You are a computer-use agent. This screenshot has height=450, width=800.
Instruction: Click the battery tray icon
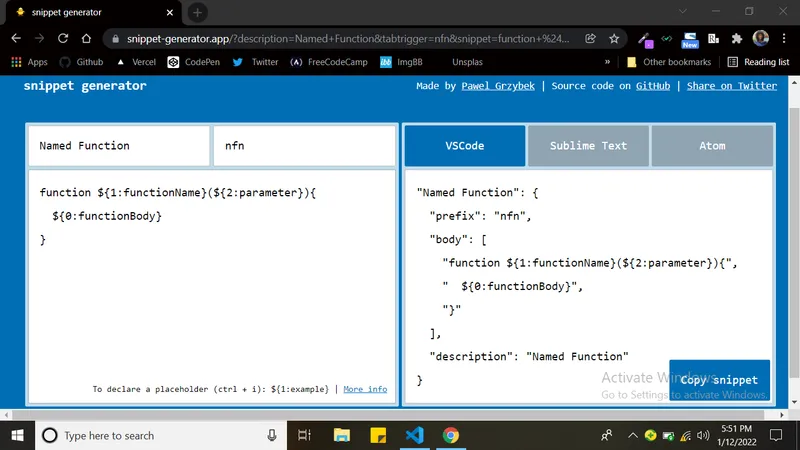coord(668,436)
